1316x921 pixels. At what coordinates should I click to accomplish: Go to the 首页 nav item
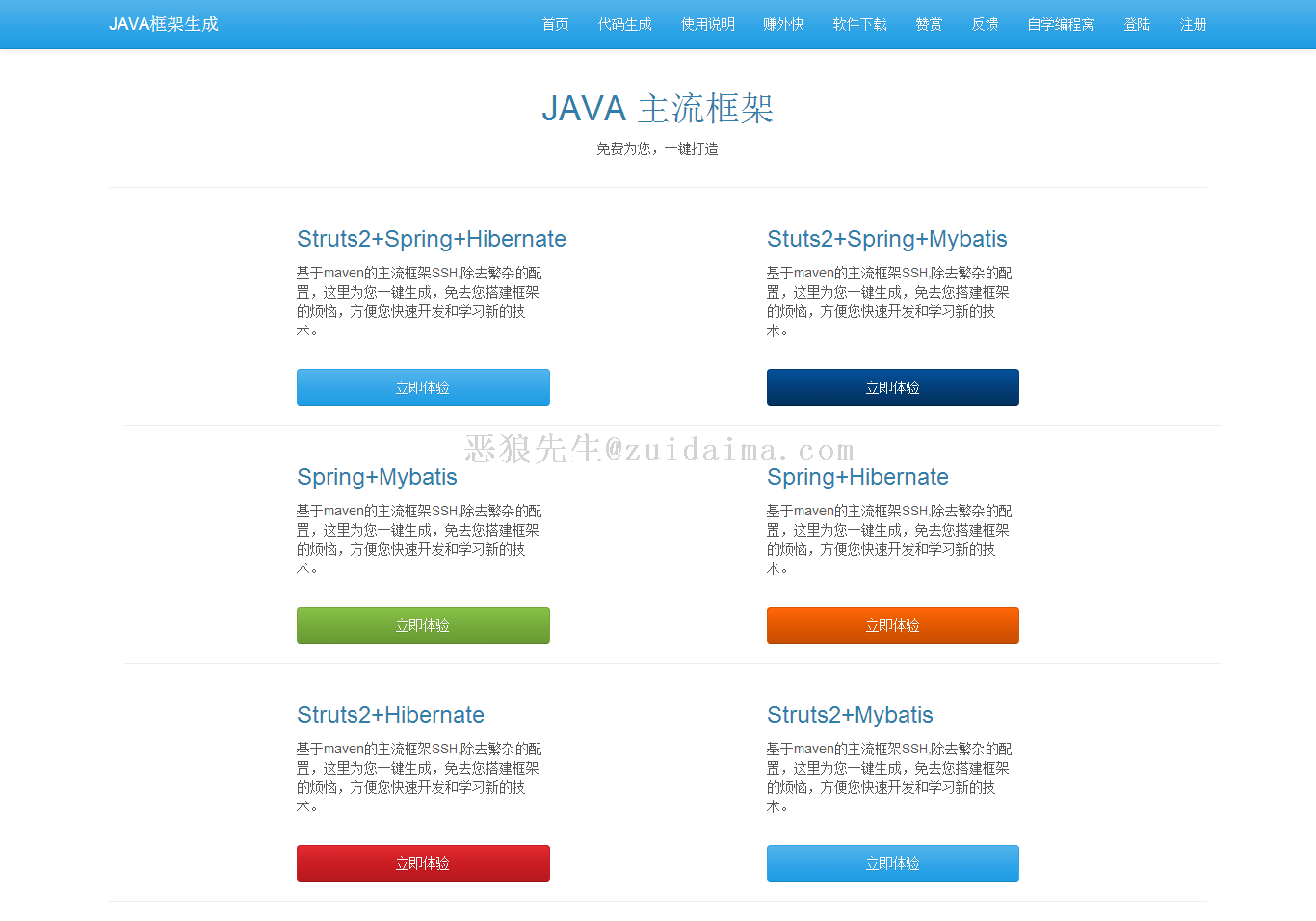click(555, 24)
